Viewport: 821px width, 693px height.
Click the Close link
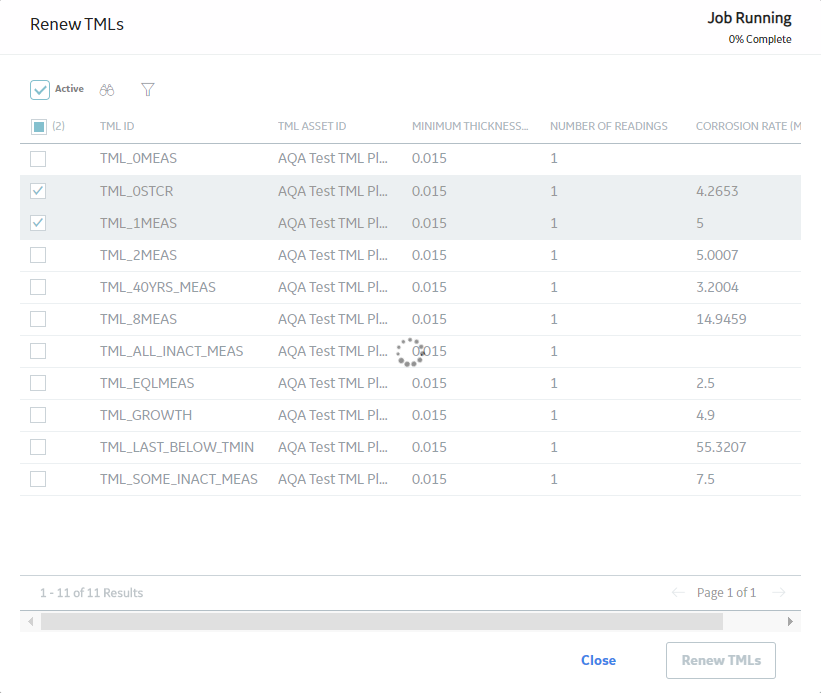click(x=598, y=661)
